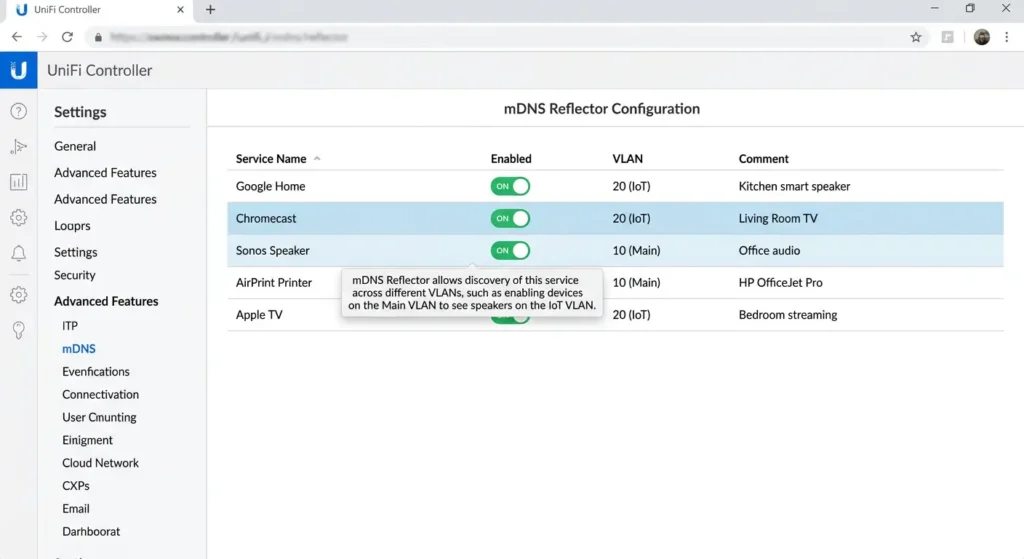1024x559 pixels.
Task: Click the 20 (IoT) VLAN for Google Home
Action: point(631,186)
